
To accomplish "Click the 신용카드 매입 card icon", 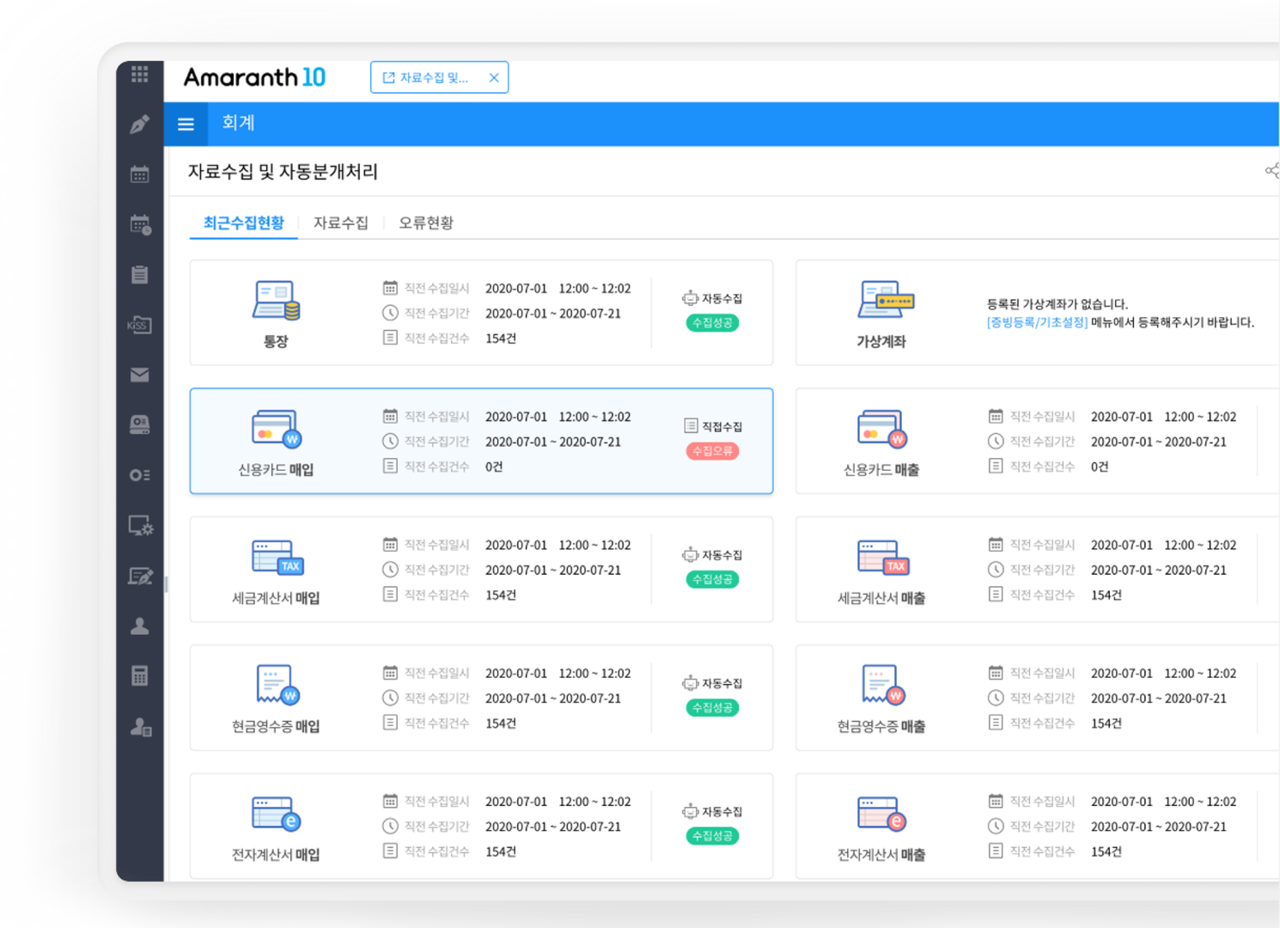I will [x=275, y=429].
